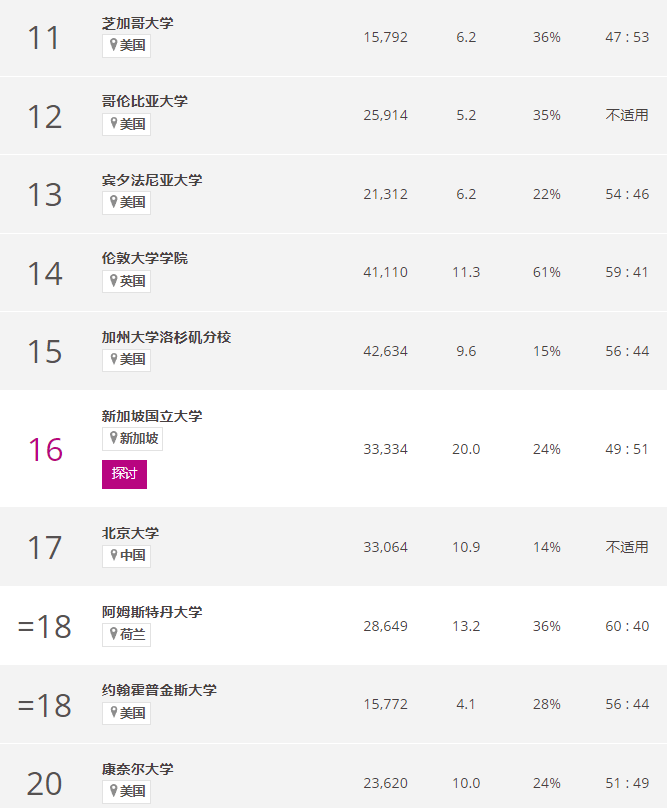Image resolution: width=667 pixels, height=808 pixels.
Task: Click location pin under 约翰霍普金斯大学
Action: [x=113, y=713]
